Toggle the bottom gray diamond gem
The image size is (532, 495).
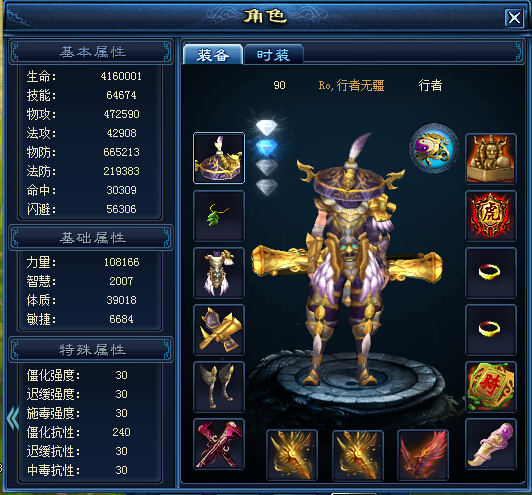click(266, 187)
